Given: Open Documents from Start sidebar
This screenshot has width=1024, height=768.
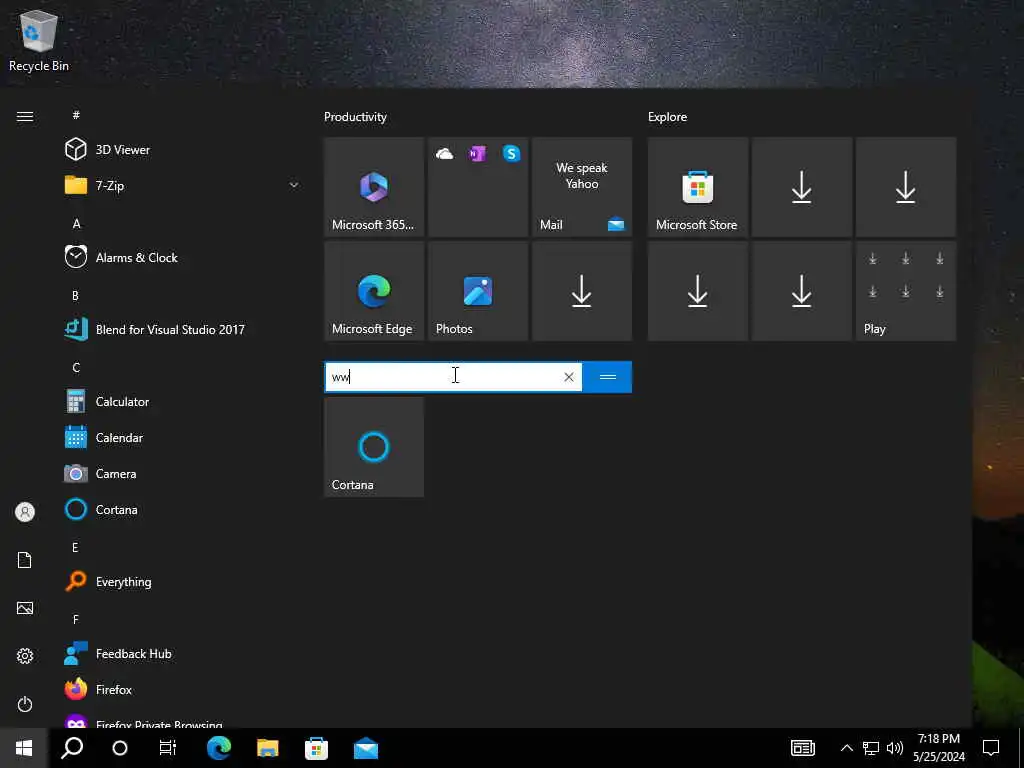Looking at the screenshot, I should (25, 560).
